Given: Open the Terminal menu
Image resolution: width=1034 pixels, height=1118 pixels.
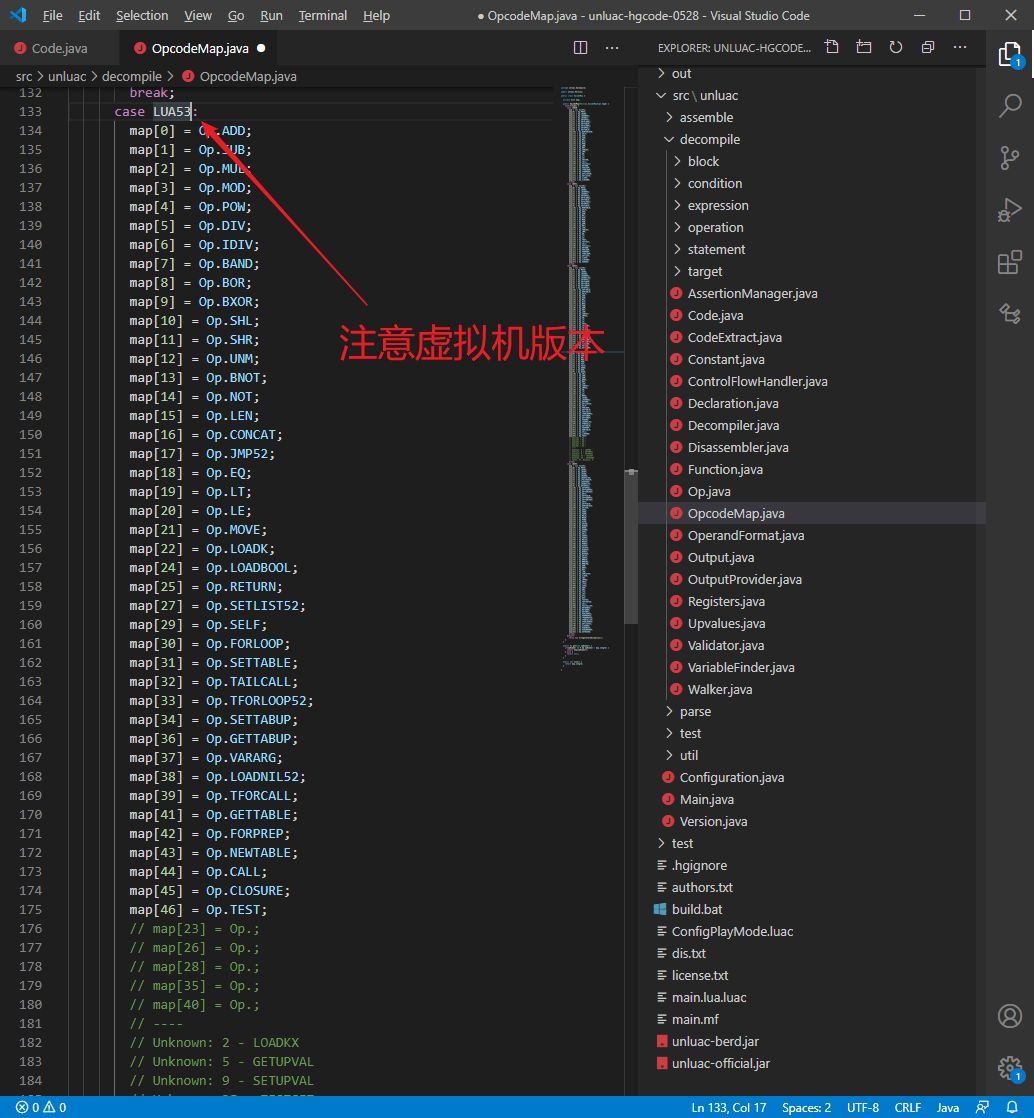Looking at the screenshot, I should click(322, 16).
